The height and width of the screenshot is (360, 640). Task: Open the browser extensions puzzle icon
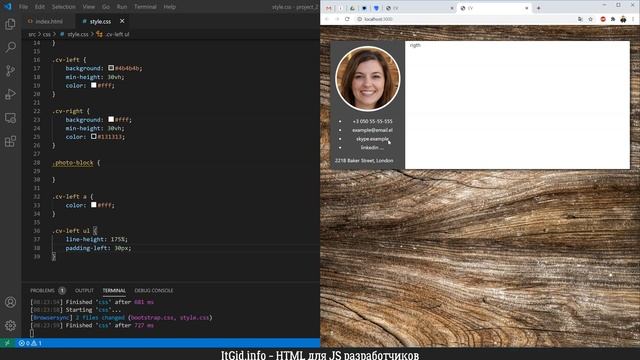[613, 19]
